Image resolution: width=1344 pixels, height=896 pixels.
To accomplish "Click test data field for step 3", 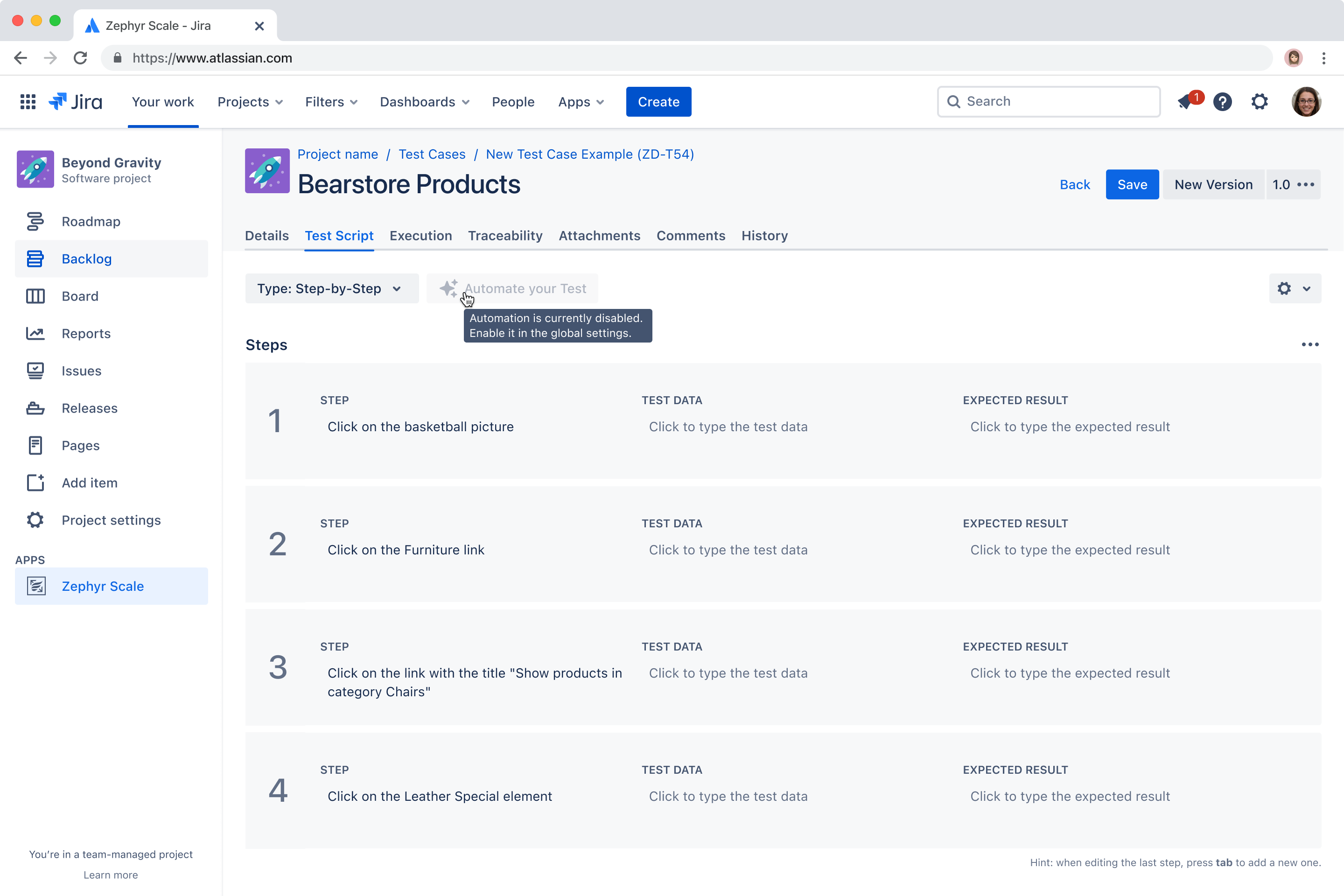I will pos(728,673).
